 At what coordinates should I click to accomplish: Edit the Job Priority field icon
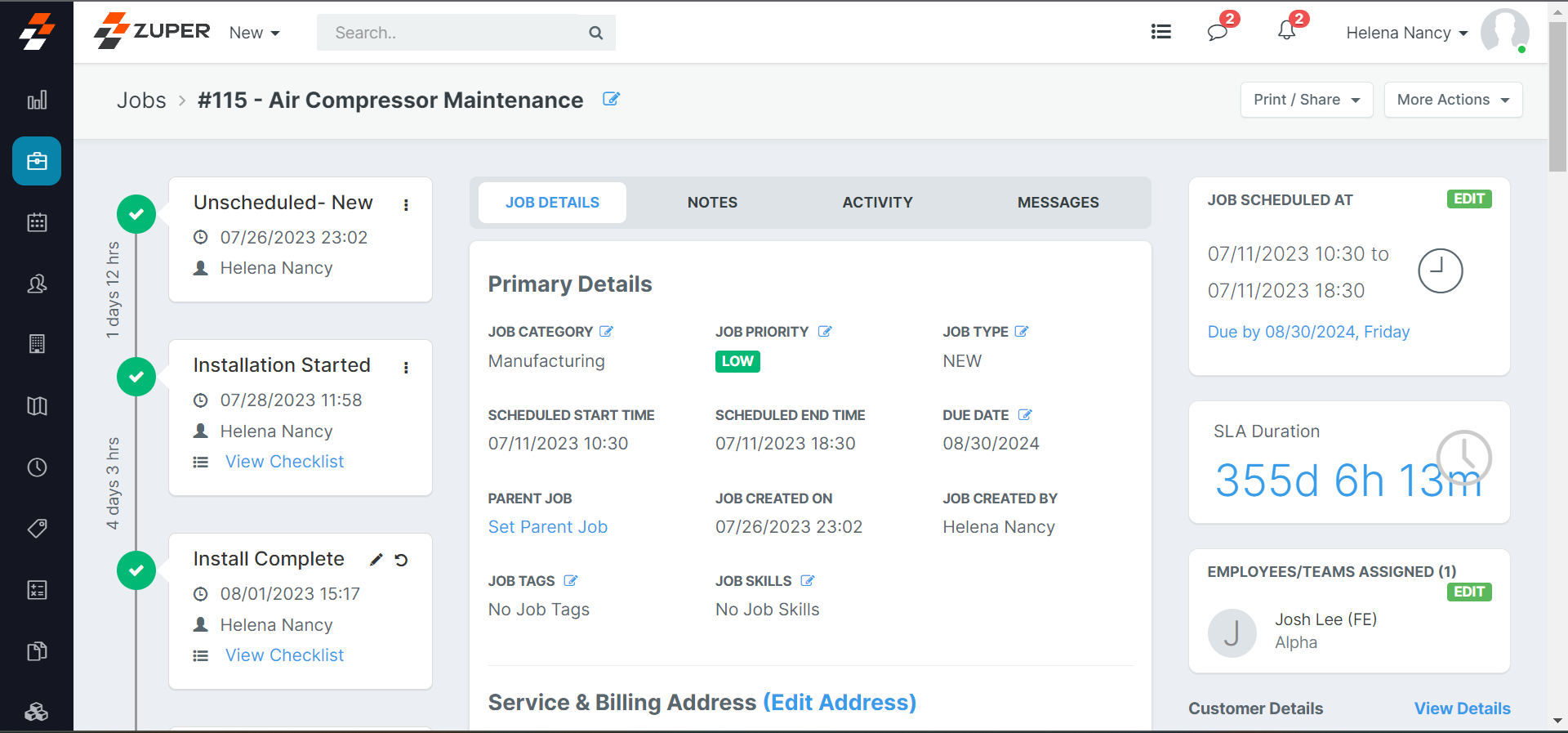tap(825, 332)
